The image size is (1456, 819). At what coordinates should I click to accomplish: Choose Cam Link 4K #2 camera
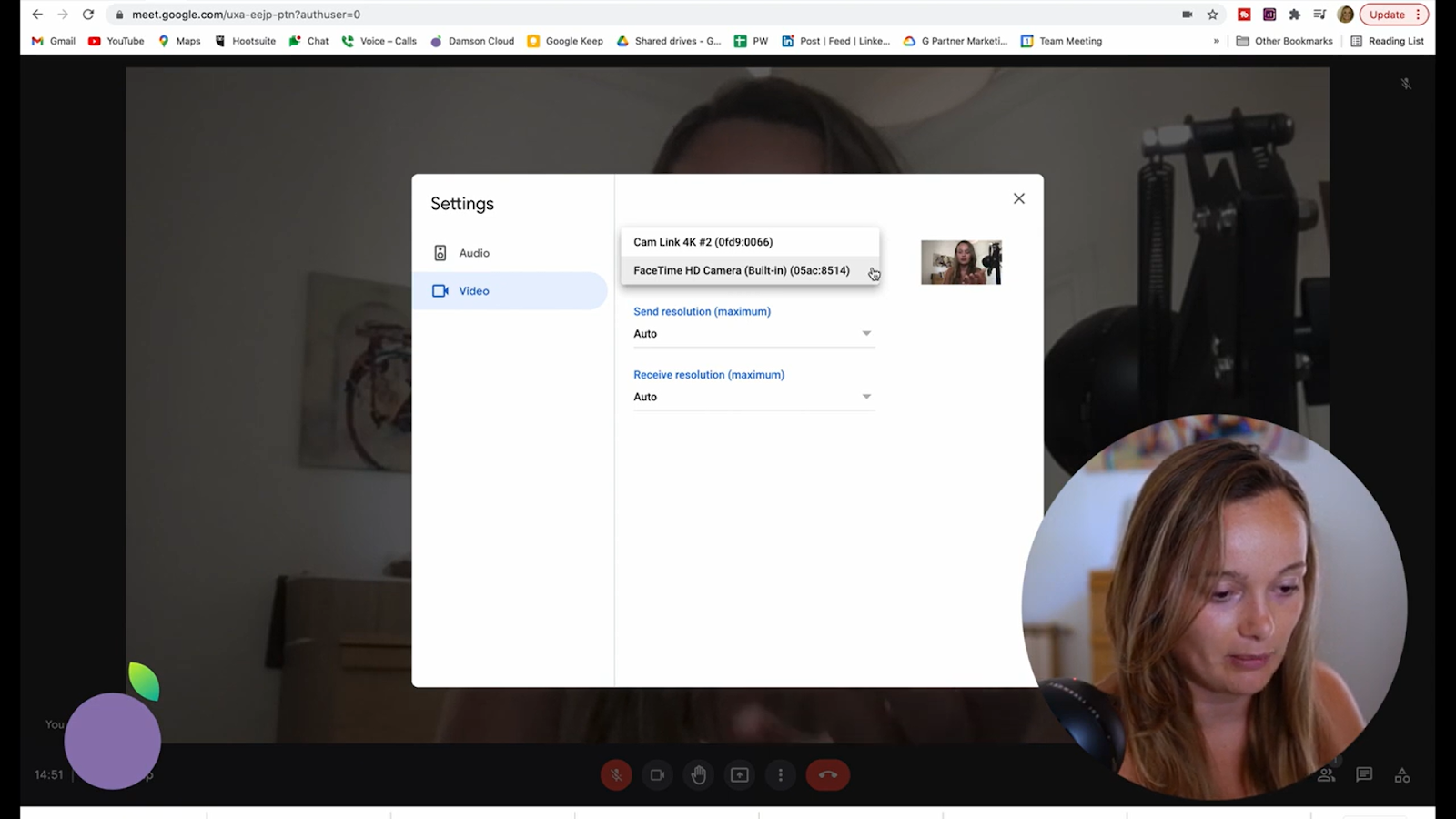tap(750, 242)
